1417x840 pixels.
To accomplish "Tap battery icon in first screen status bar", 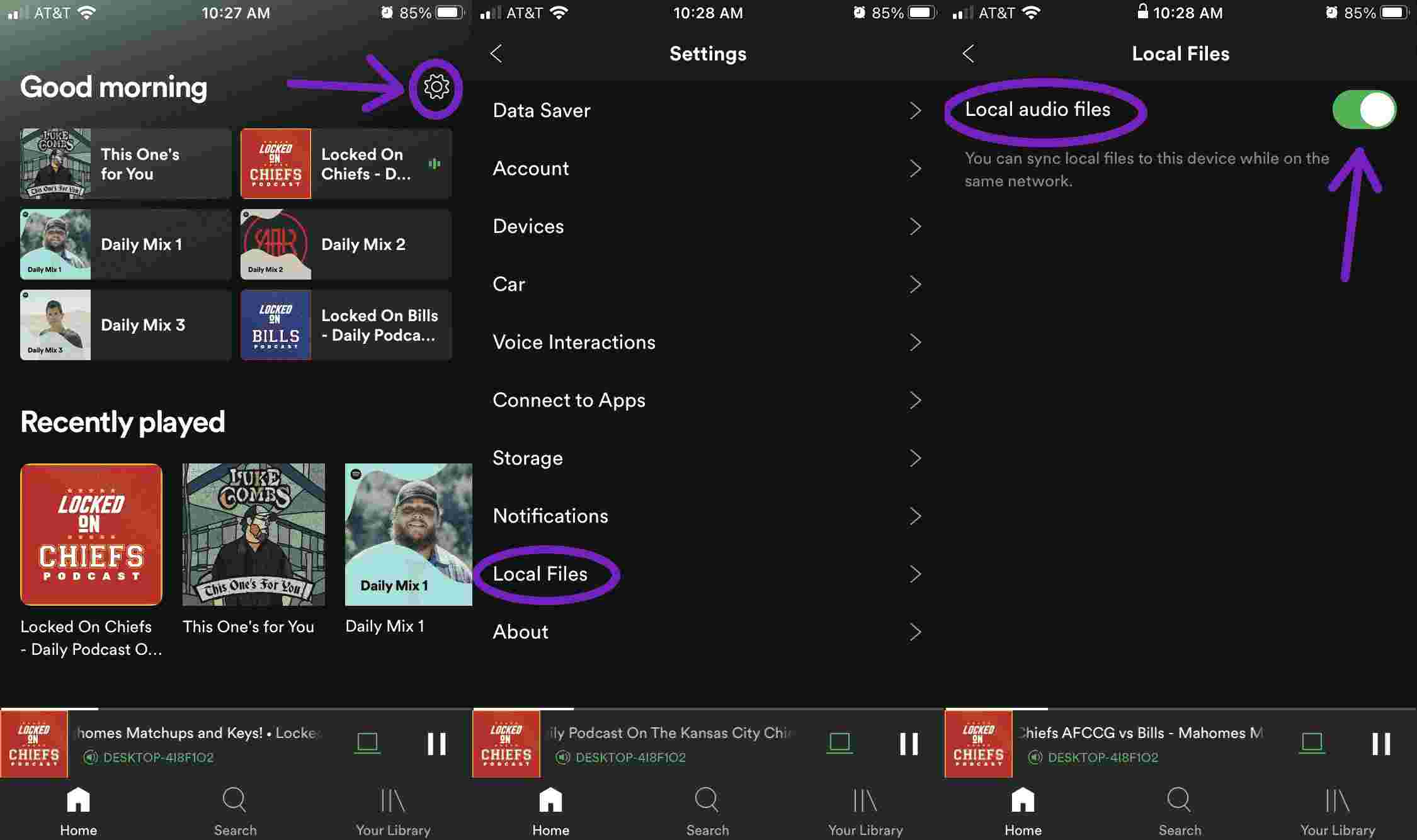I will (450, 13).
